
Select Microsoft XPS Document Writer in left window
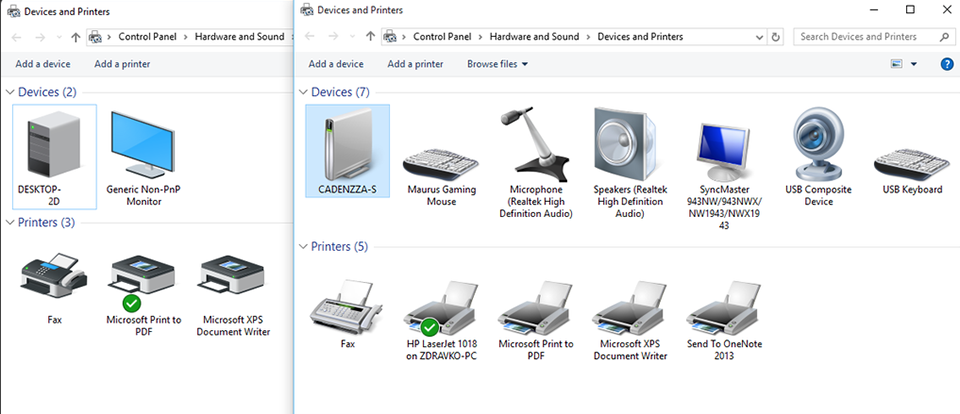click(233, 295)
